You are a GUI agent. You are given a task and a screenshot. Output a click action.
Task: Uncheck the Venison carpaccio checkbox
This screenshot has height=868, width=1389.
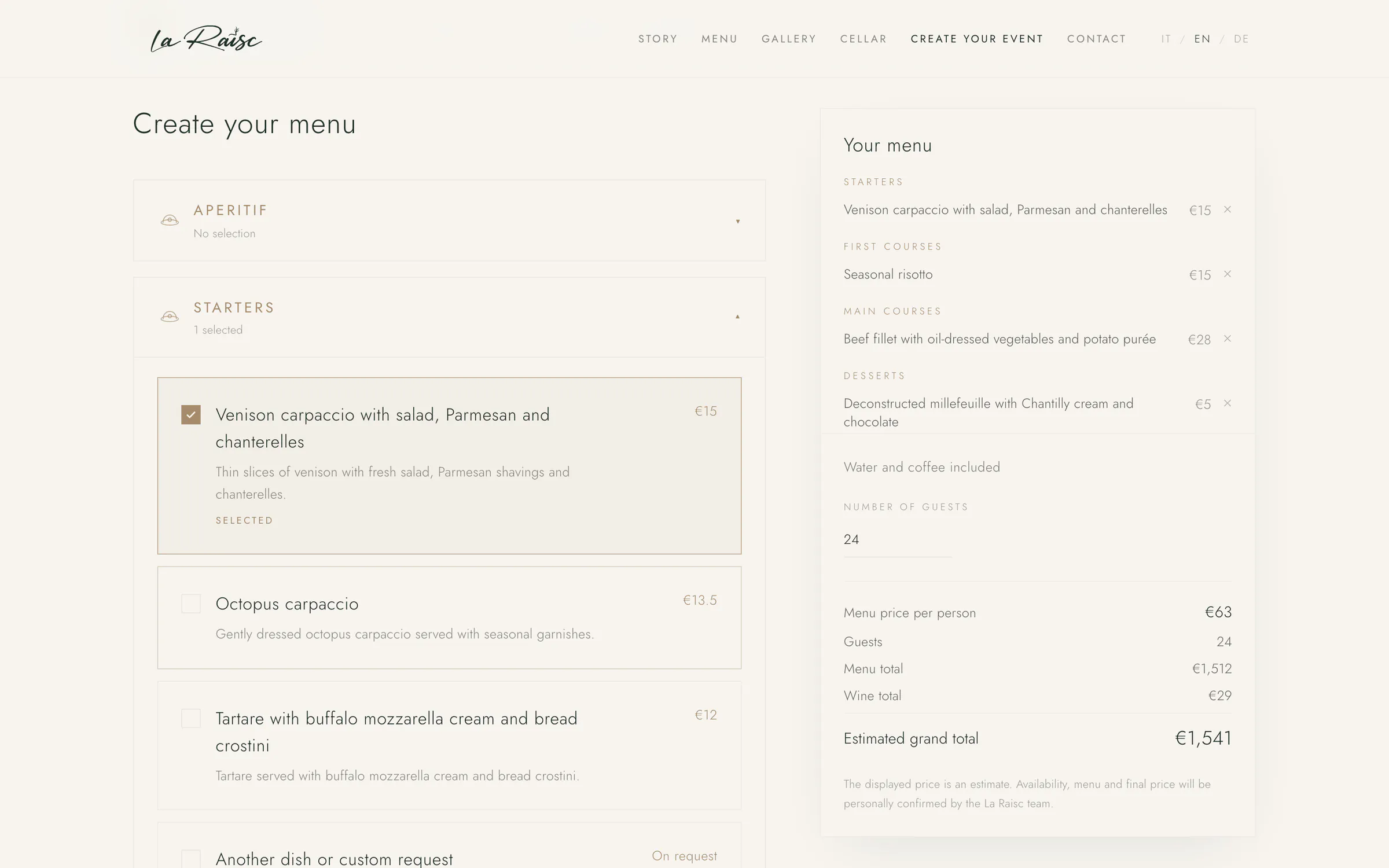point(191,414)
